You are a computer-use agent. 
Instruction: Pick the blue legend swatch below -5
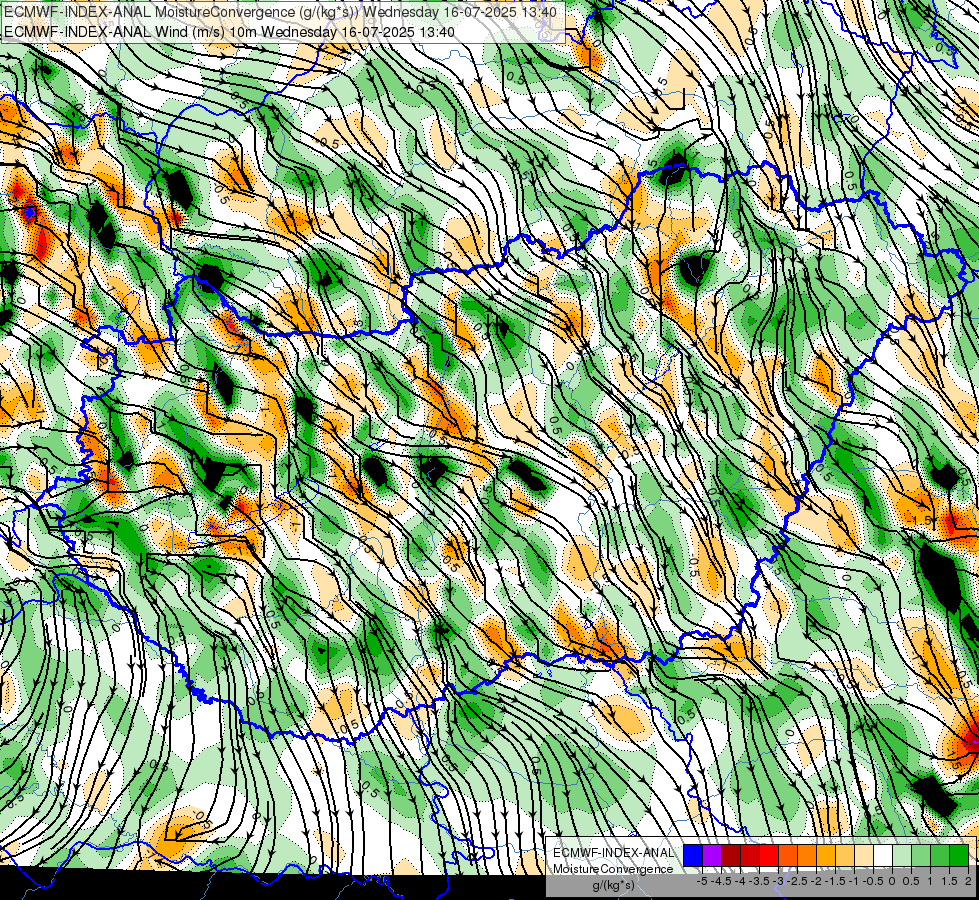[693, 856]
